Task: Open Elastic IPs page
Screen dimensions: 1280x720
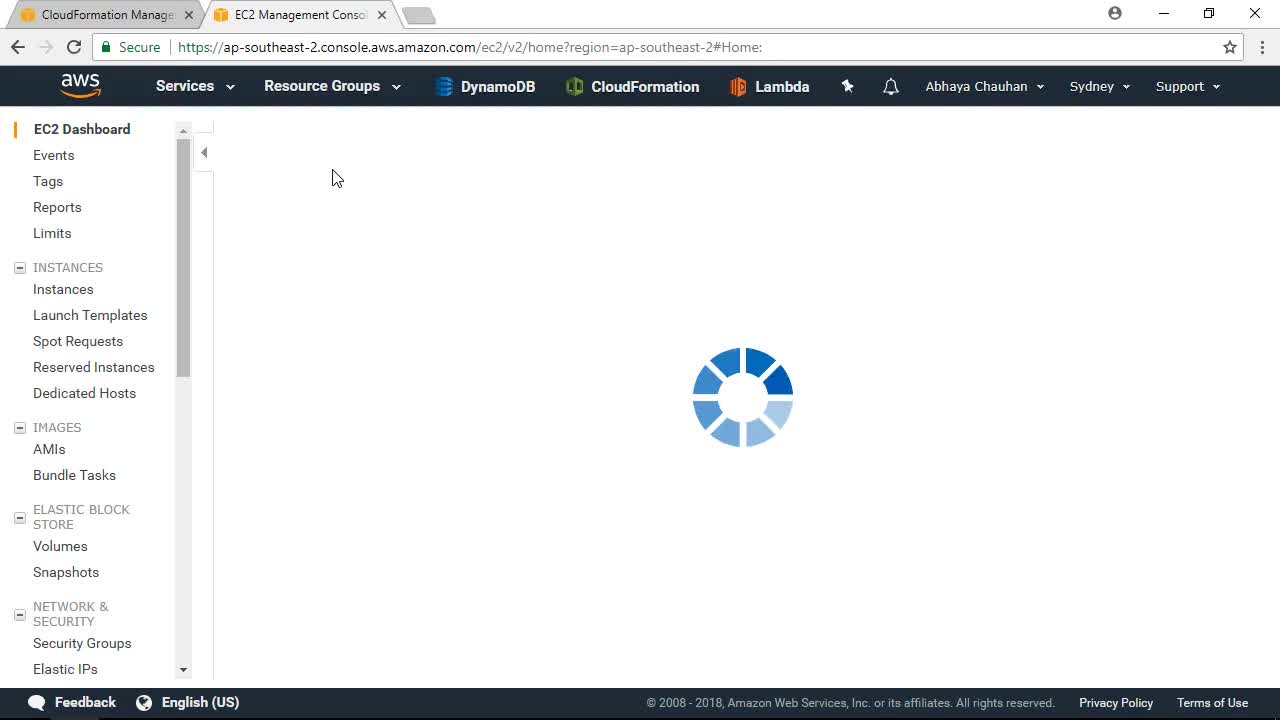Action: click(65, 669)
